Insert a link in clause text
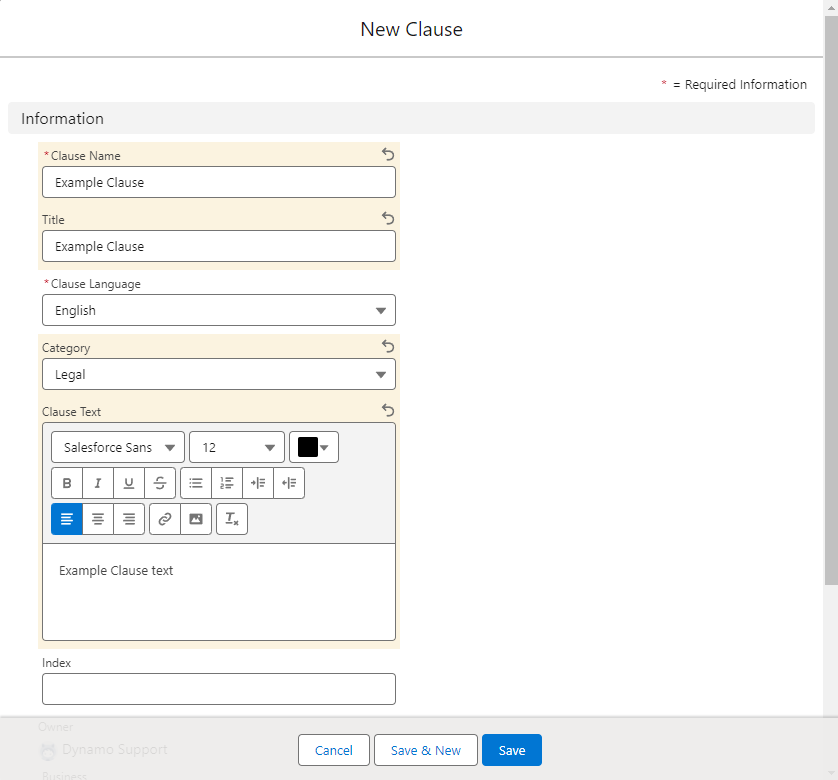The width and height of the screenshot is (838, 780). point(165,519)
